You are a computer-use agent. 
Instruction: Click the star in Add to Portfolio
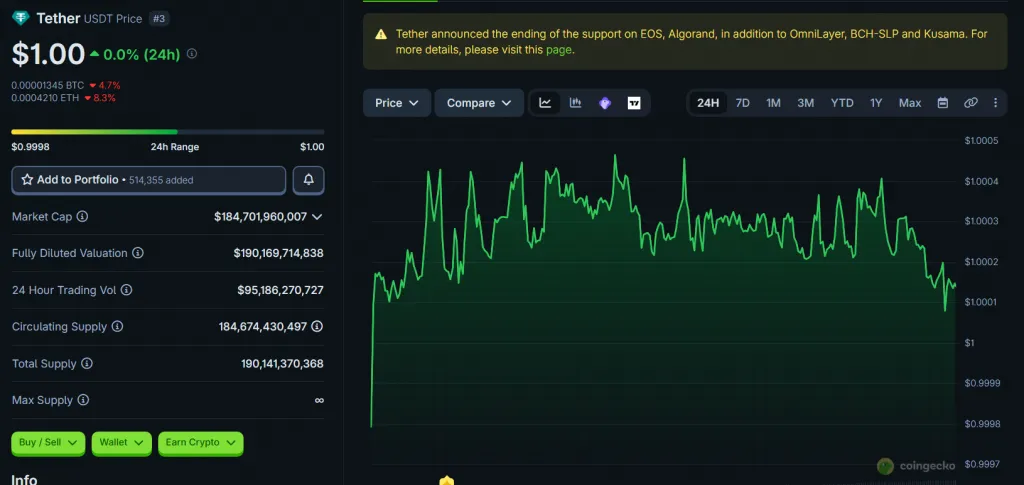(x=27, y=180)
